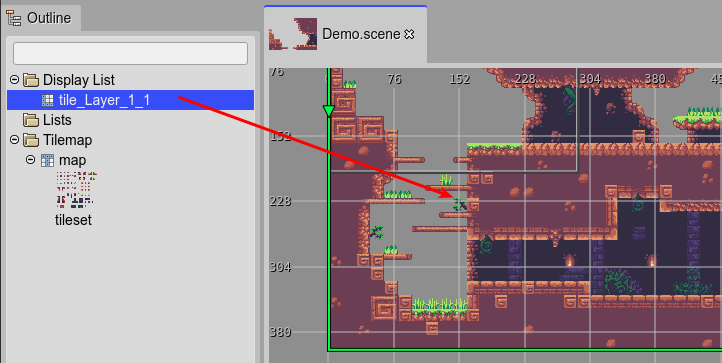Select the map tree item
Viewport: 722px width, 363px height.
tap(72, 160)
